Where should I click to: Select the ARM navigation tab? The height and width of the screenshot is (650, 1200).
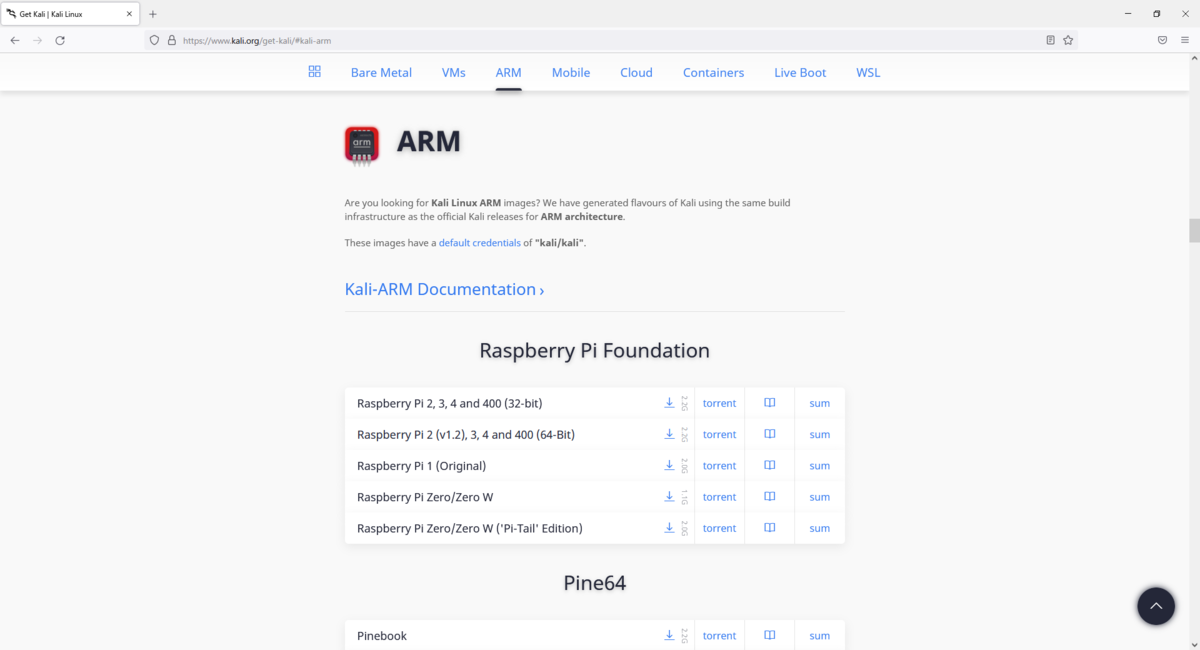click(508, 72)
